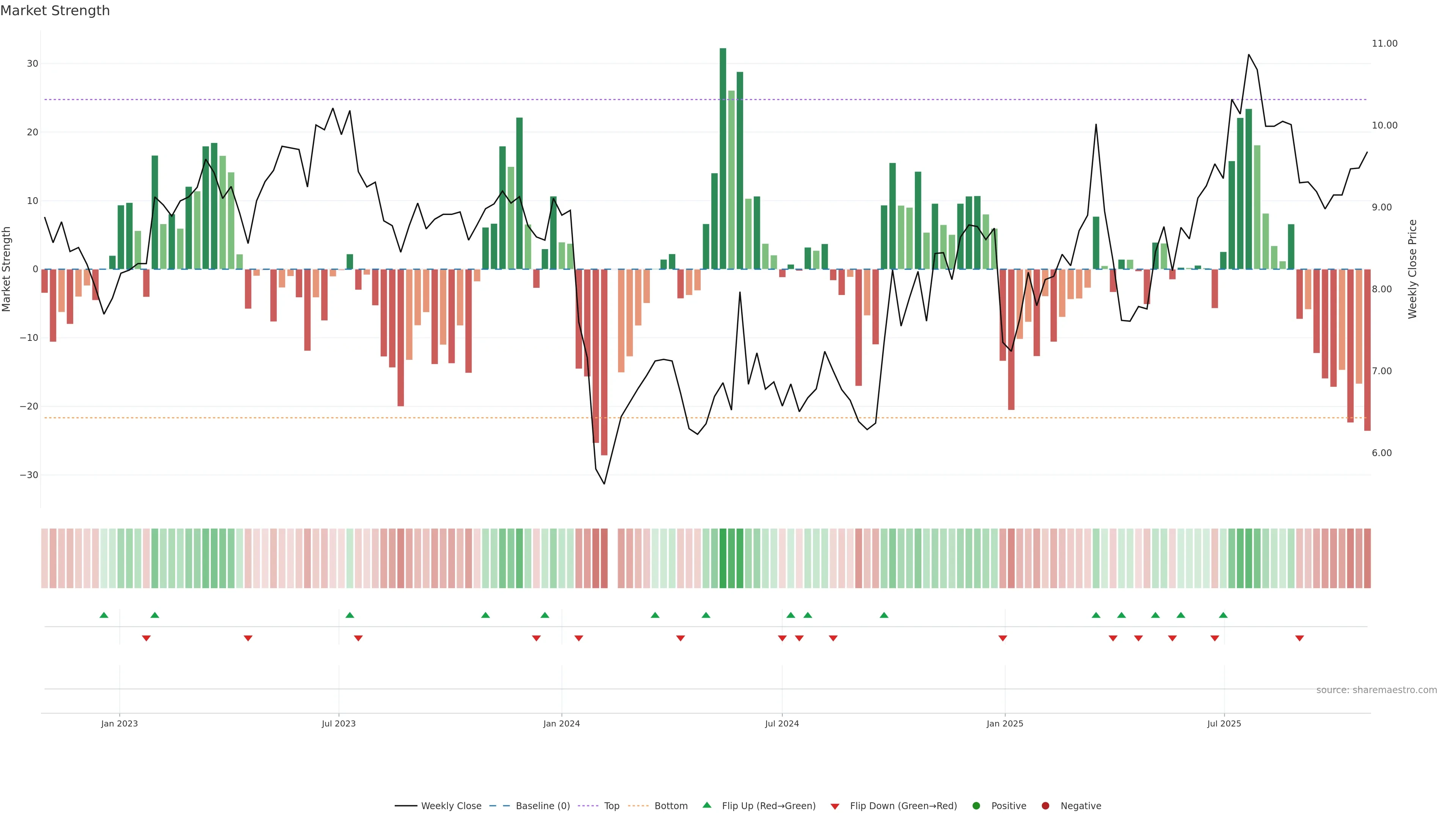The image size is (1456, 819).
Task: Click the source: sharemaestro.com text
Action: pos(1376,690)
